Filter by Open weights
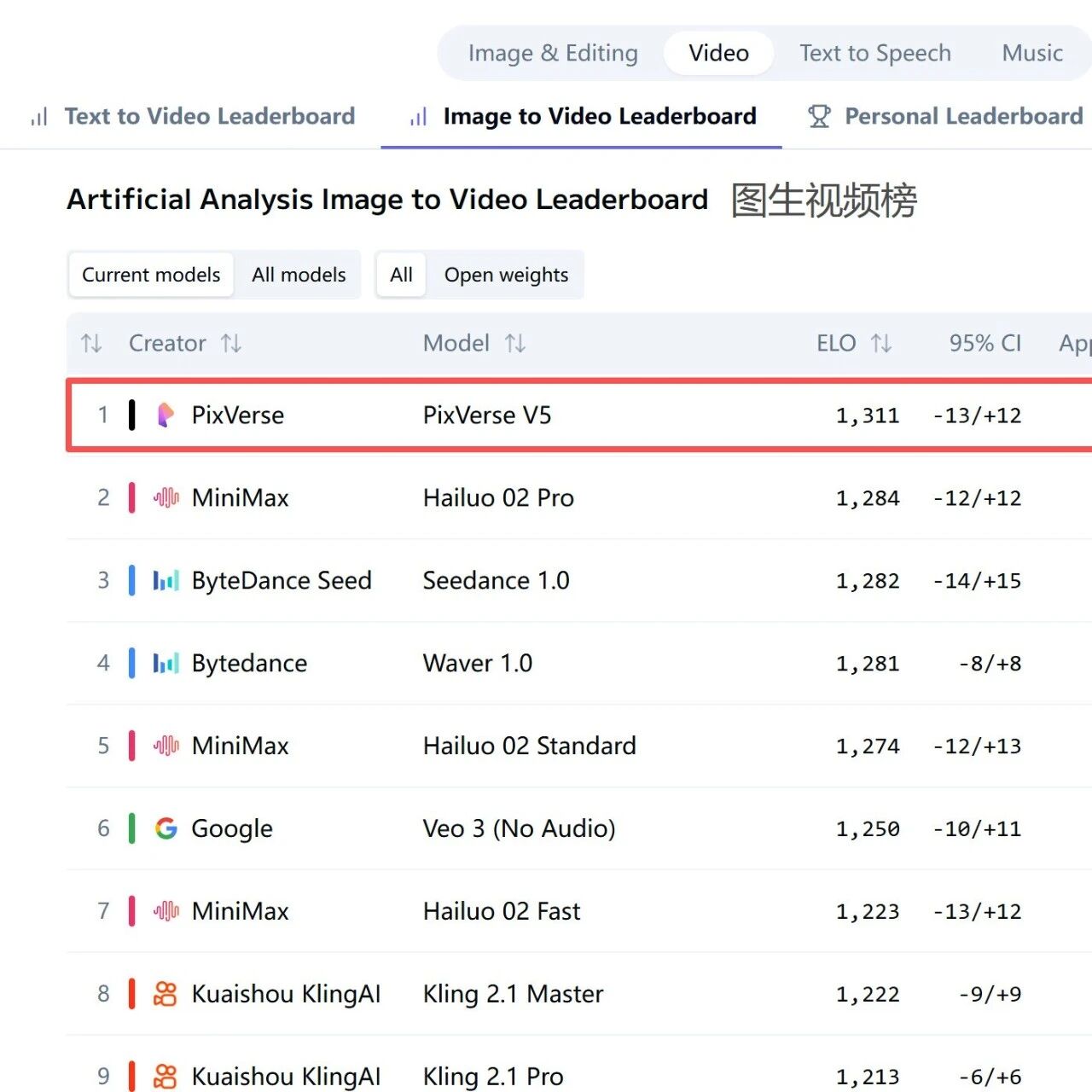The height and width of the screenshot is (1092, 1092). [x=506, y=275]
